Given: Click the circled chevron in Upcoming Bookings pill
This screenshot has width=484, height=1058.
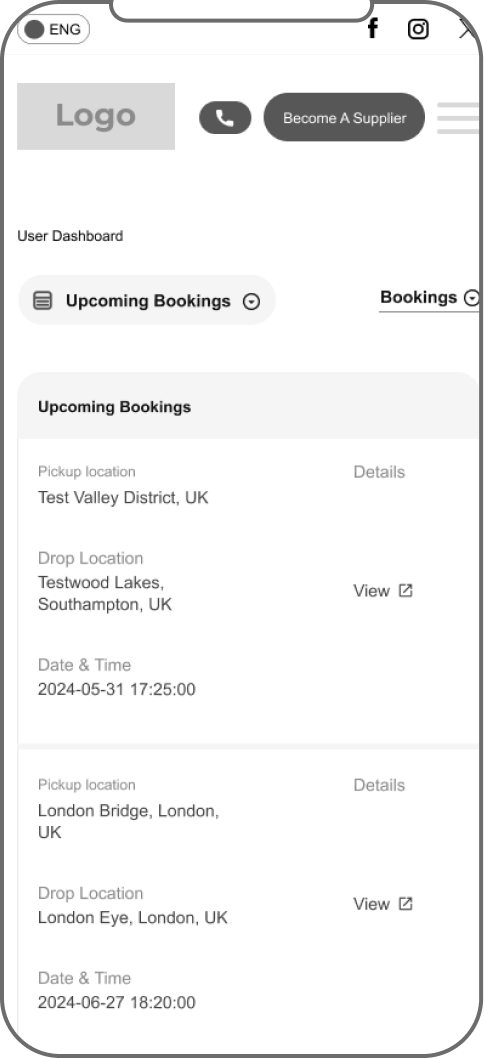Looking at the screenshot, I should pyautogui.click(x=251, y=302).
